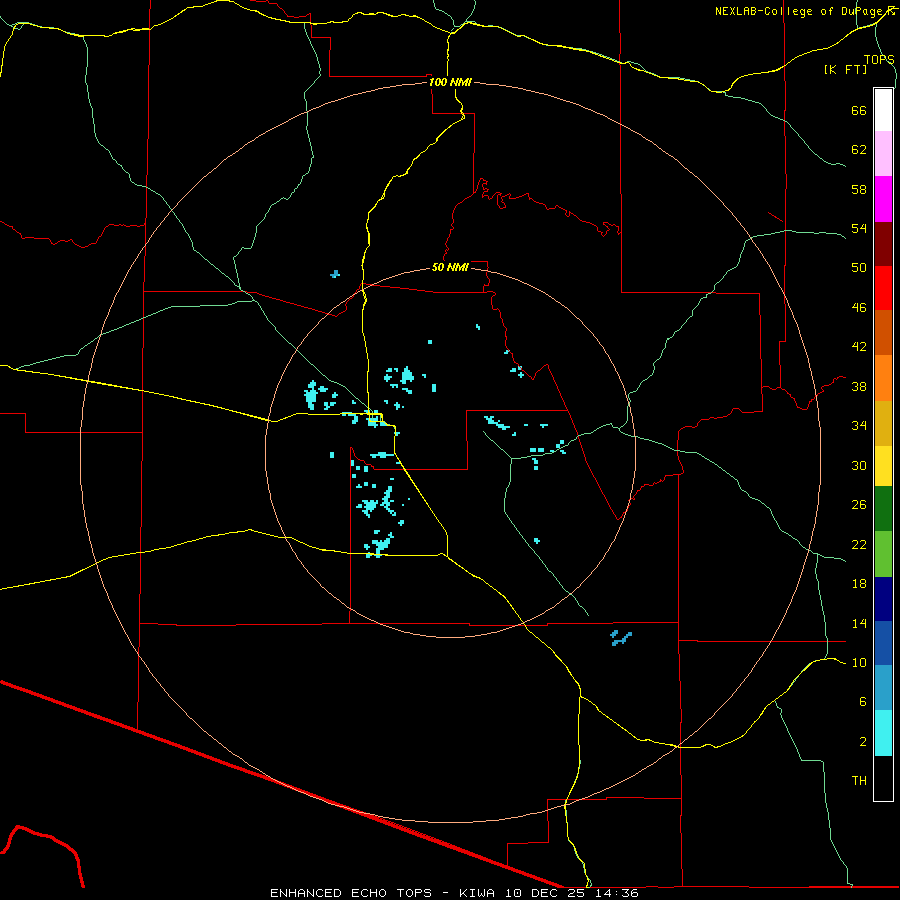Select the legend value "38"
This screenshot has height=900, width=900.
tap(859, 386)
